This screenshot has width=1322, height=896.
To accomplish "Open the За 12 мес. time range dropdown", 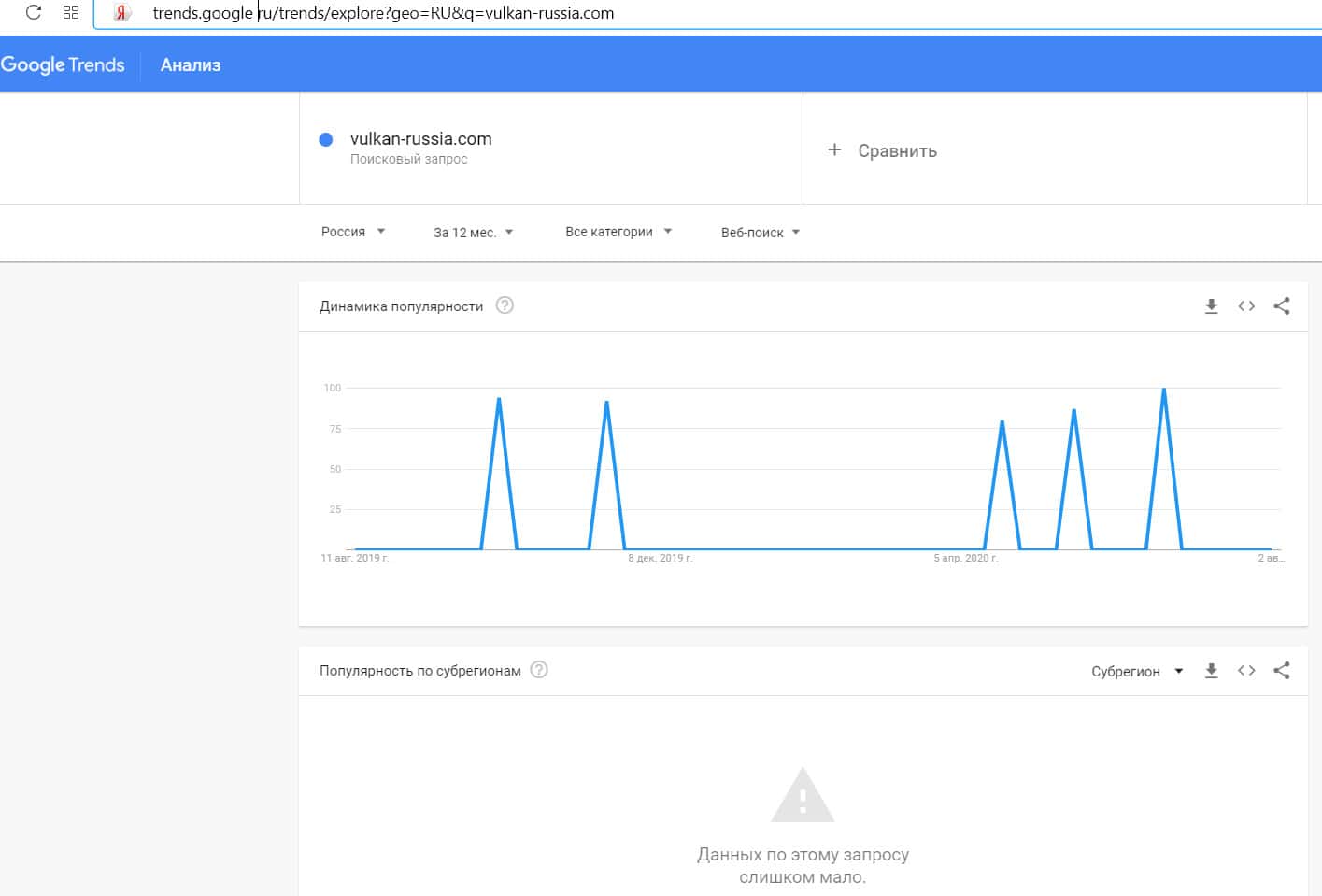I will coord(474,233).
